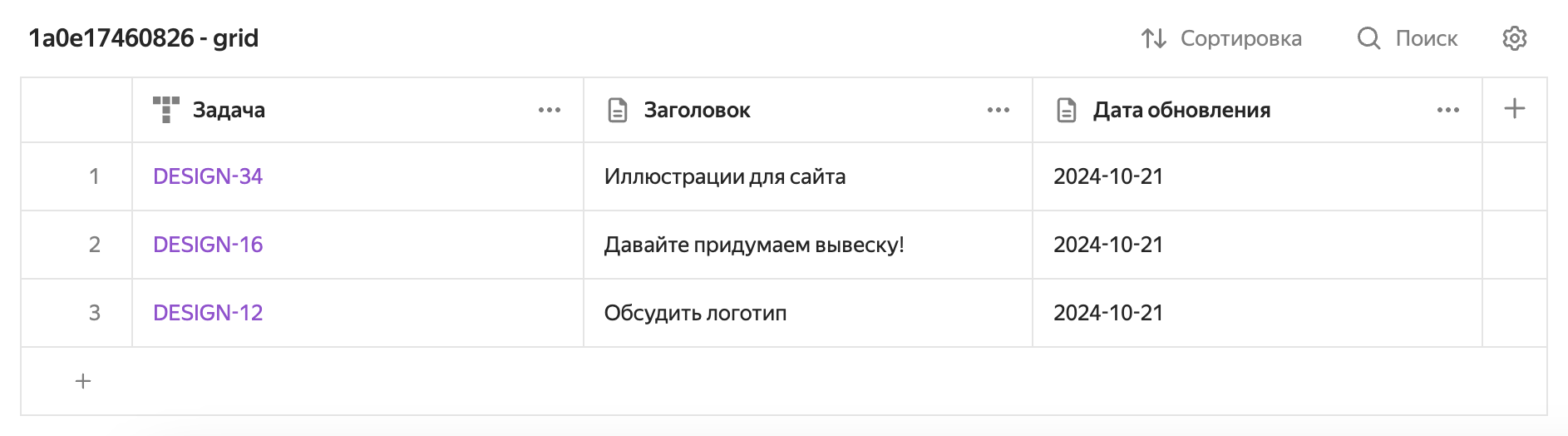Open the DESIGN-34 task link
This screenshot has height=436, width=1568.
208,176
